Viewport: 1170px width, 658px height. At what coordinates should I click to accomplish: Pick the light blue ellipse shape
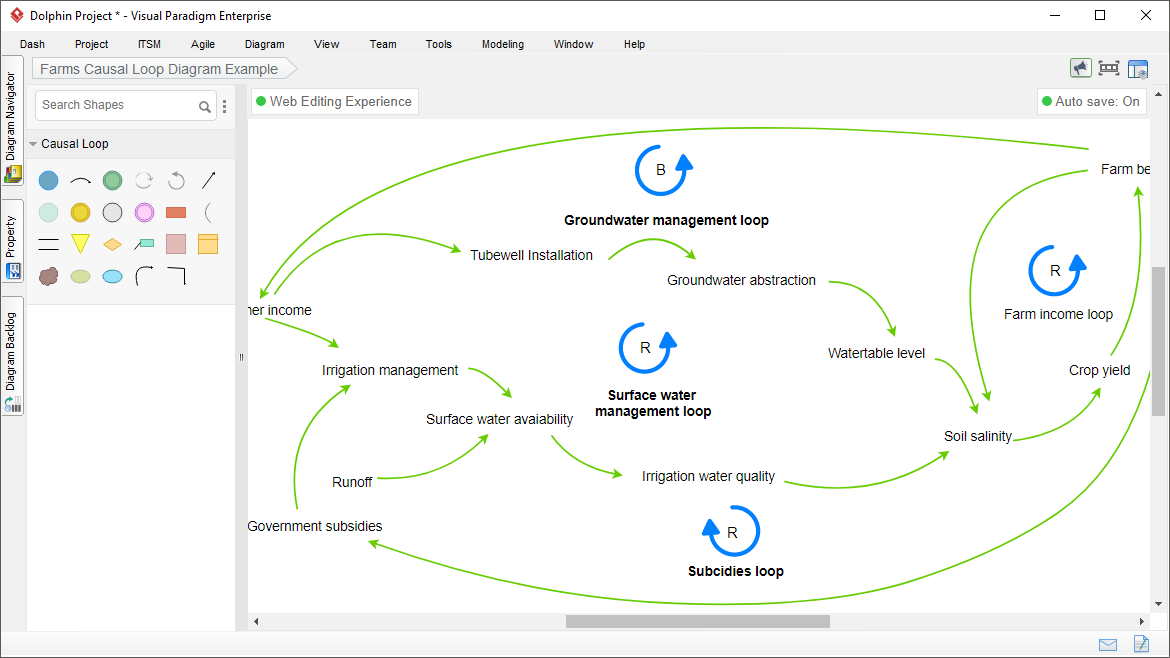113,277
